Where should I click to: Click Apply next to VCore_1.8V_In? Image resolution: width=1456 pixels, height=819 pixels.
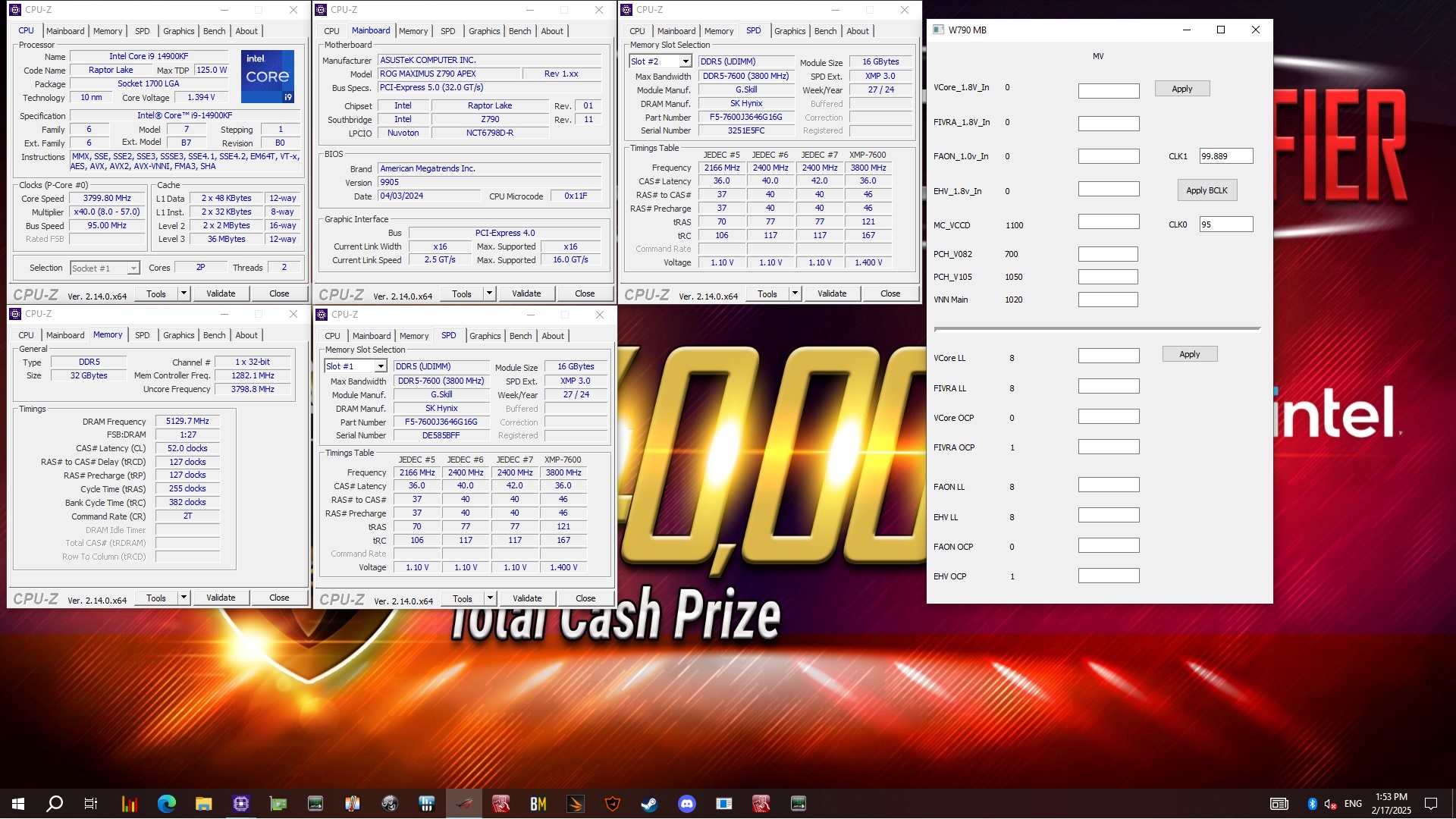pyautogui.click(x=1181, y=89)
